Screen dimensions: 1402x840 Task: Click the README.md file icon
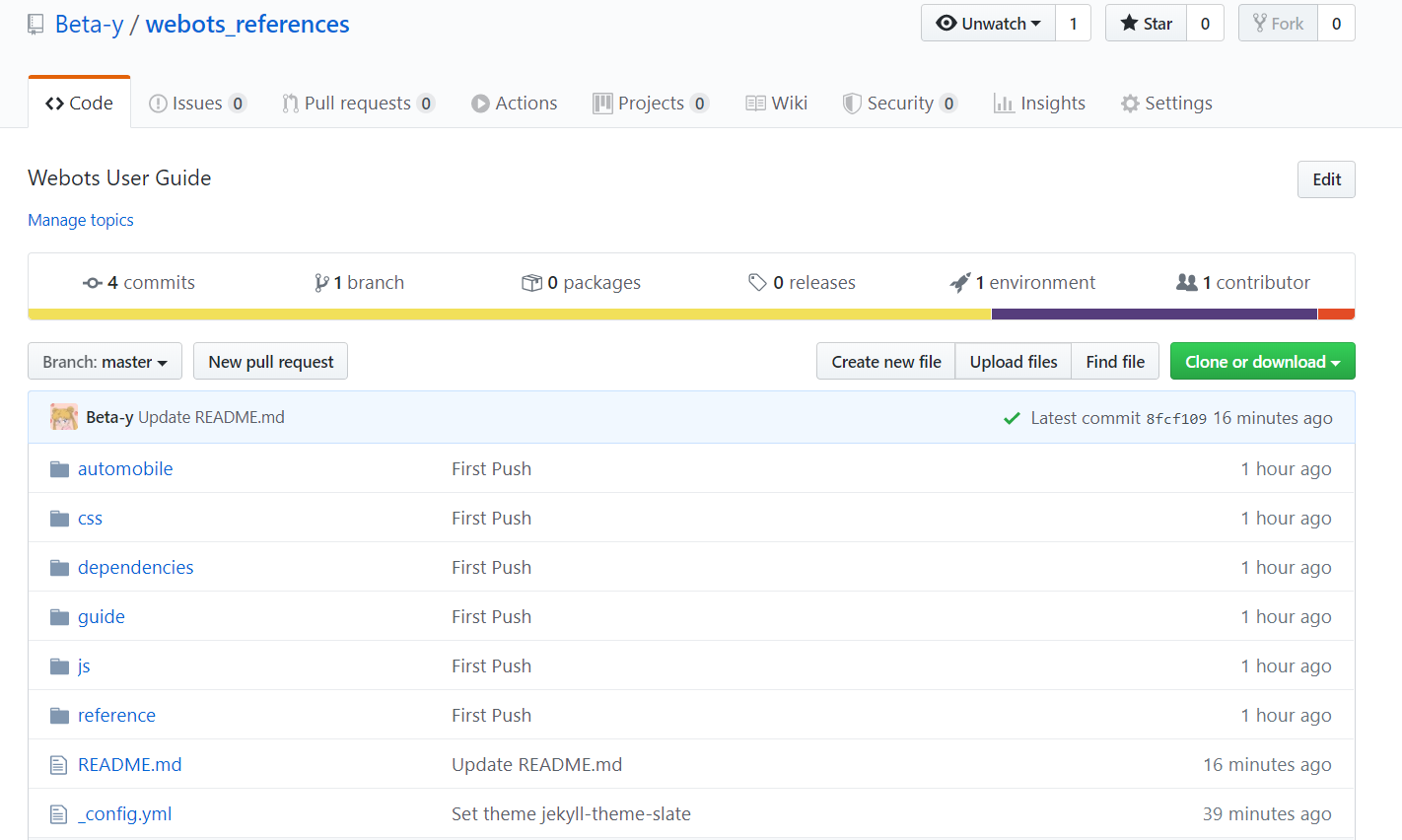59,764
